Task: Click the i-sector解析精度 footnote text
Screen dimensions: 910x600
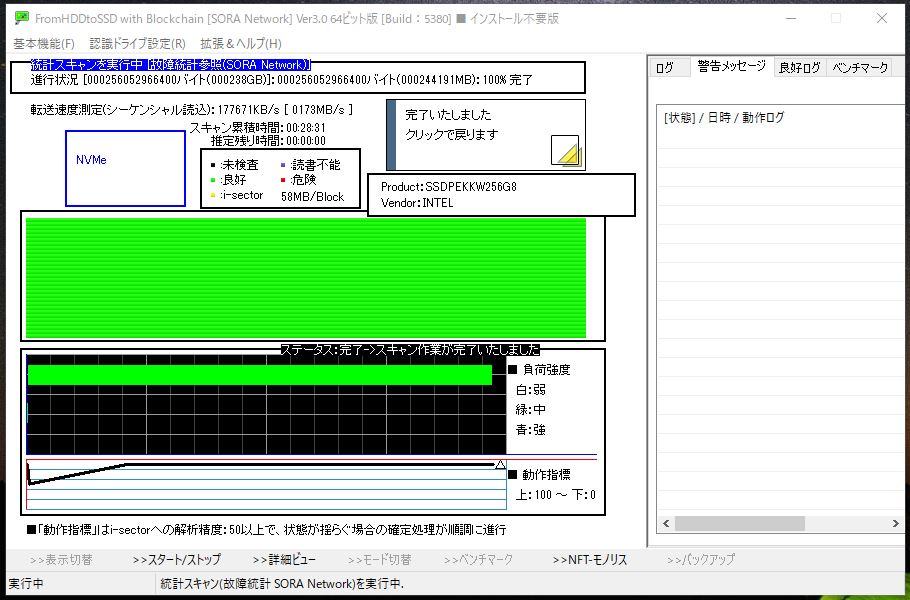Action: (x=267, y=530)
